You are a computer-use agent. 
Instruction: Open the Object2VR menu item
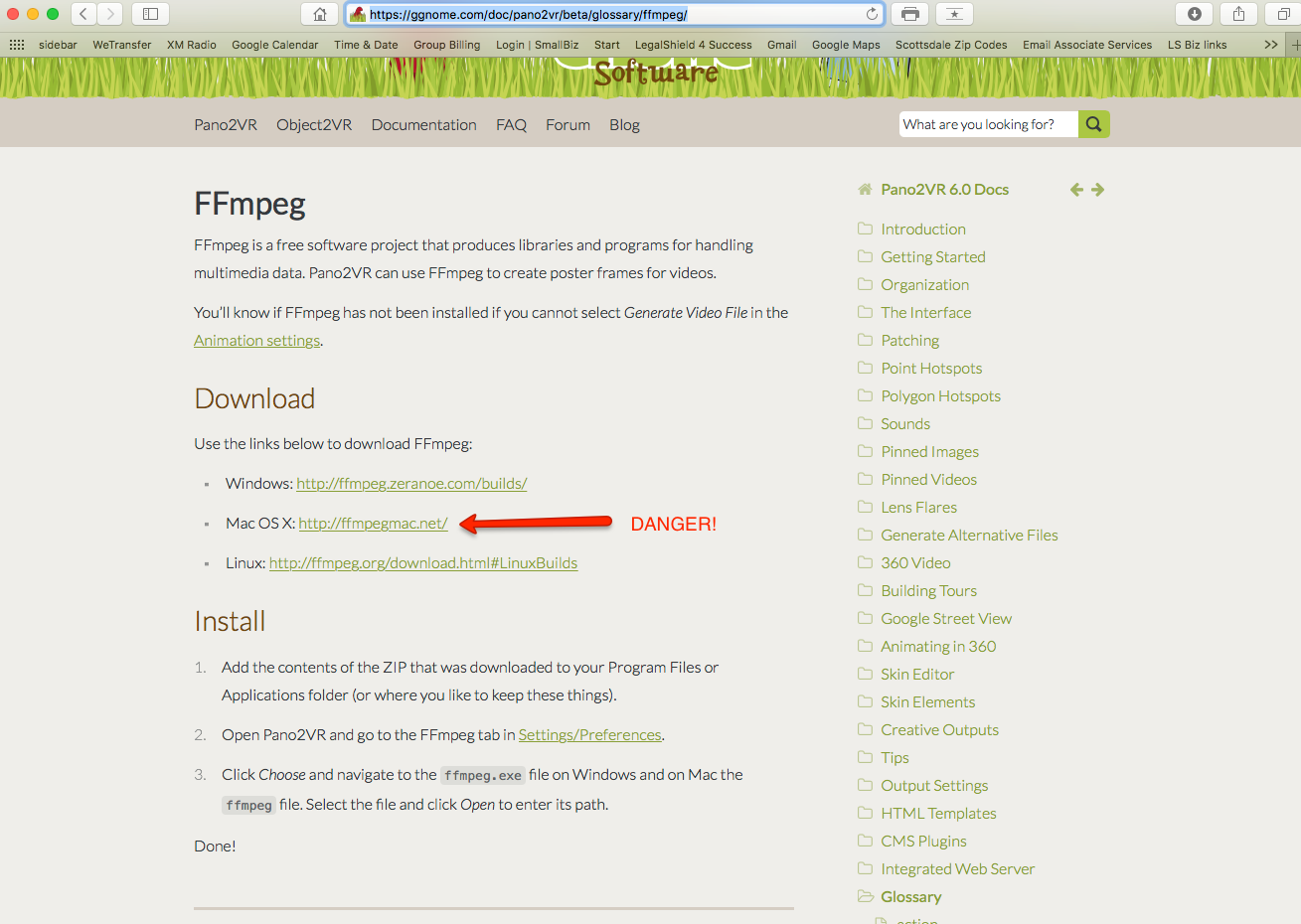(314, 124)
